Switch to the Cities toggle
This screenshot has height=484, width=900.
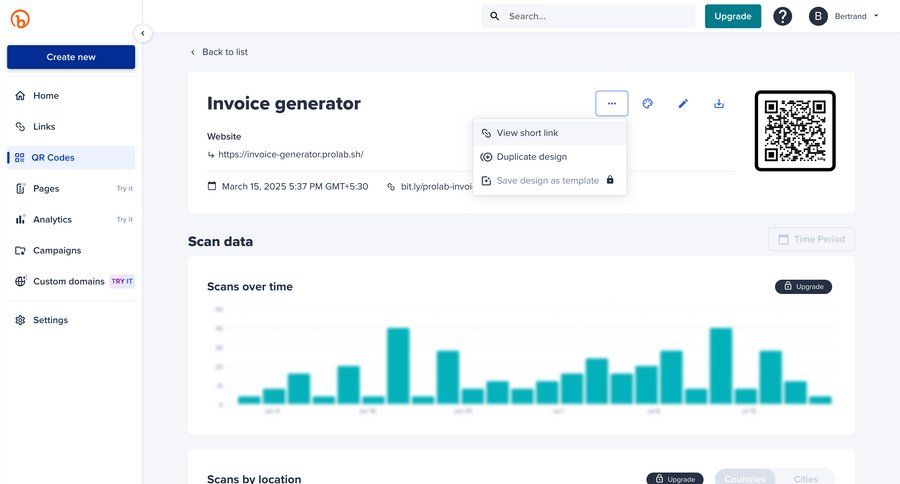(x=805, y=479)
